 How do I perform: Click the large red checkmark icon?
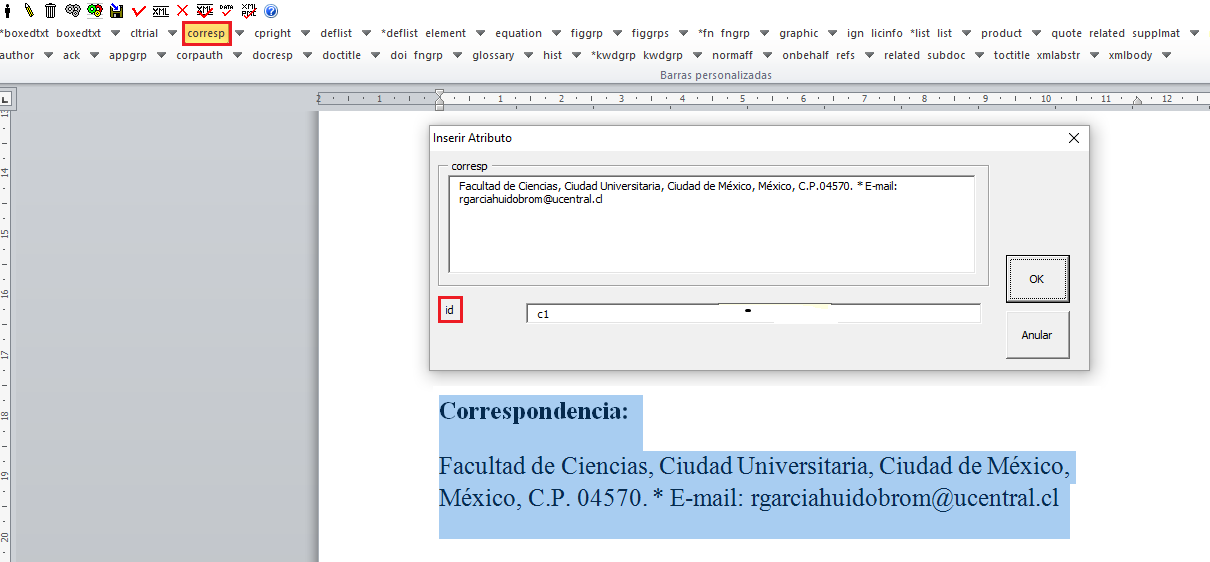138,10
